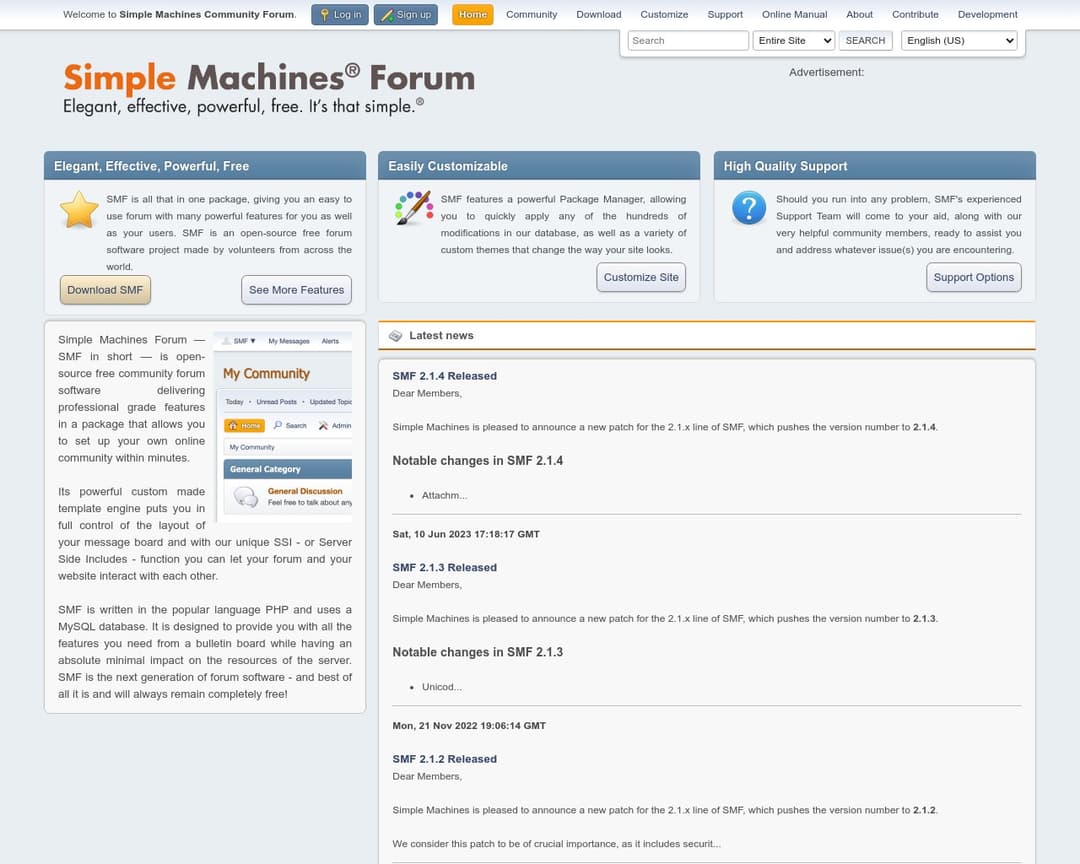
Task: Focus the Search input field
Action: coord(688,41)
